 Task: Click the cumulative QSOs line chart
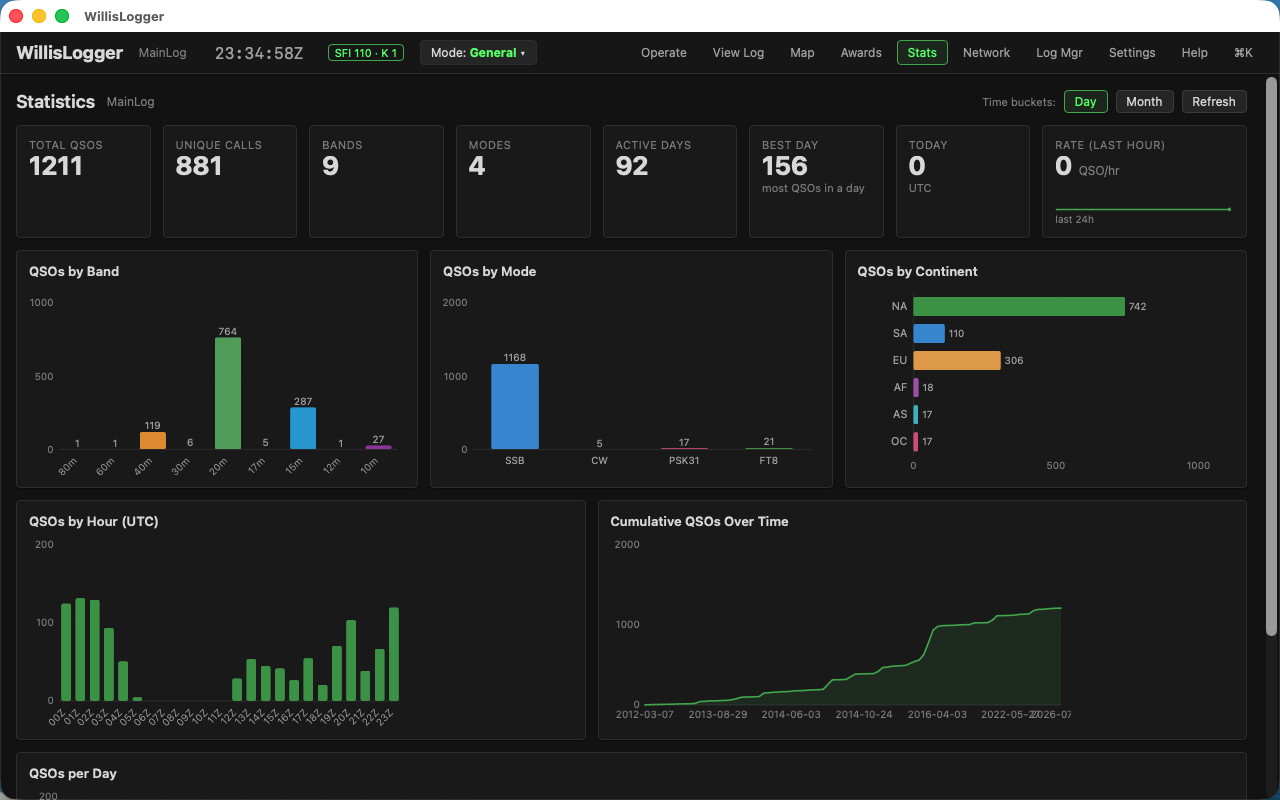pyautogui.click(x=853, y=656)
